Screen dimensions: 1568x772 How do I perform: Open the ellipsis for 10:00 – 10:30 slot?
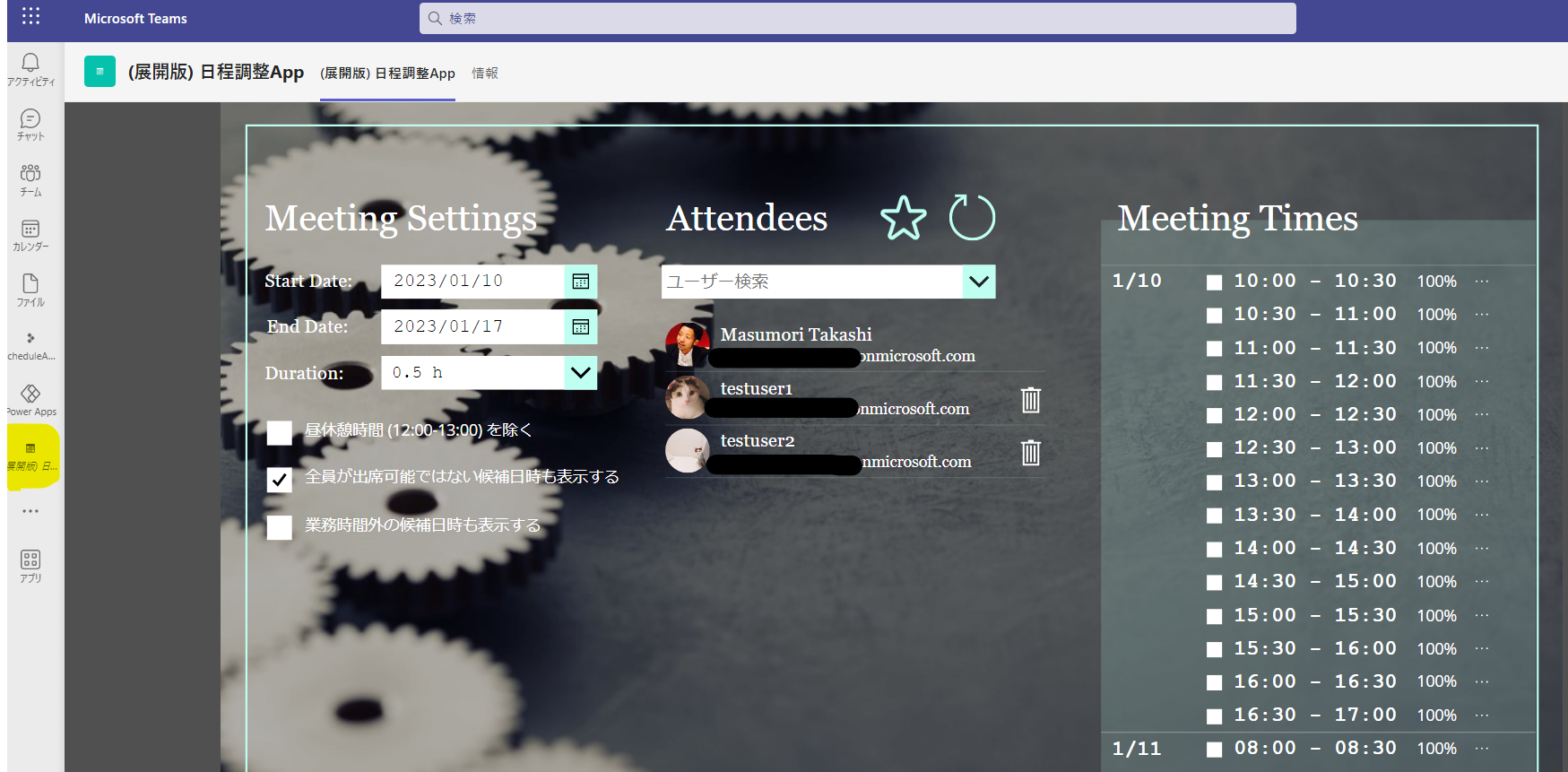1482,281
